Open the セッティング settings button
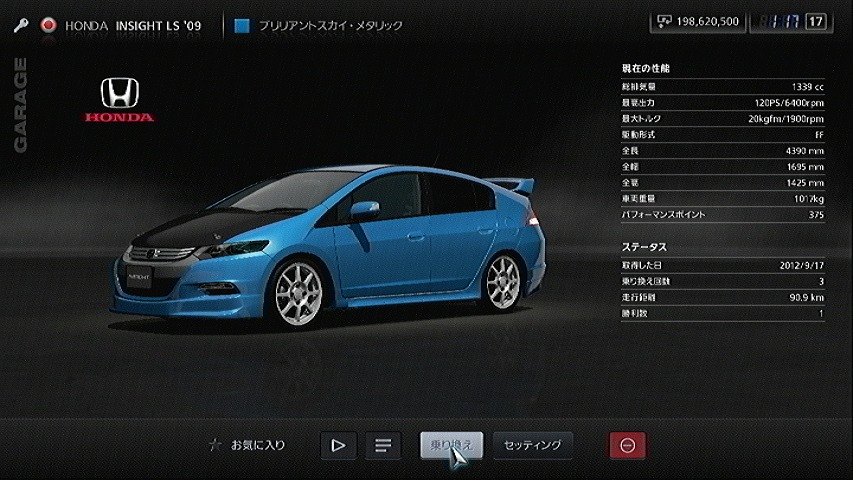 point(533,445)
